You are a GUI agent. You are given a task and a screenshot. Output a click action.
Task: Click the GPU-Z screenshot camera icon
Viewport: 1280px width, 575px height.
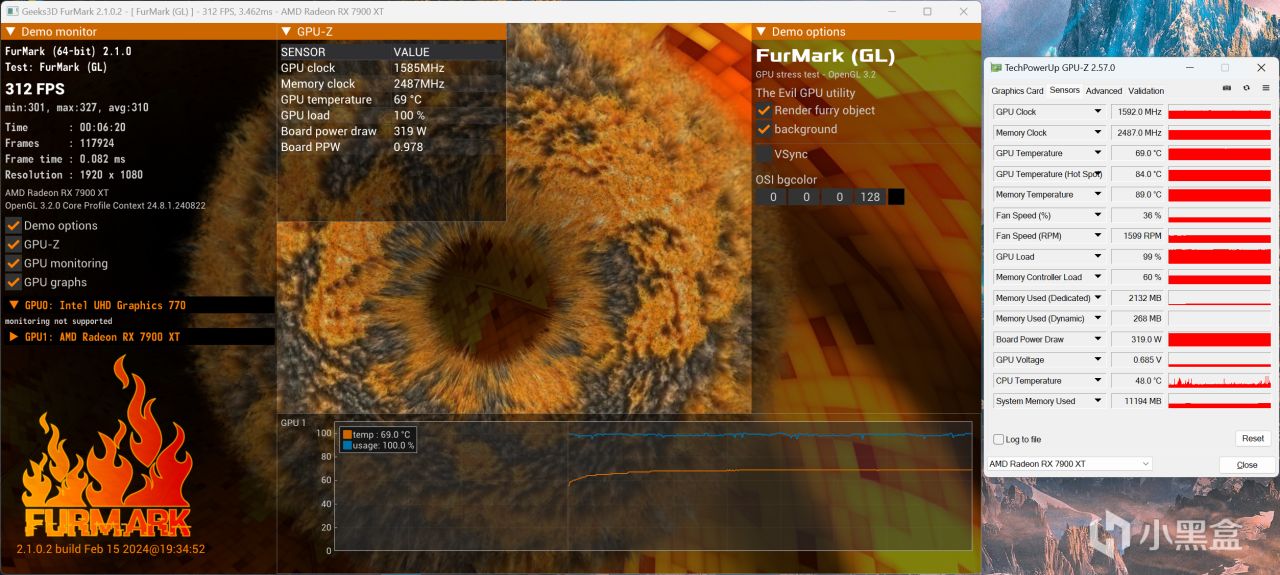click(1227, 89)
